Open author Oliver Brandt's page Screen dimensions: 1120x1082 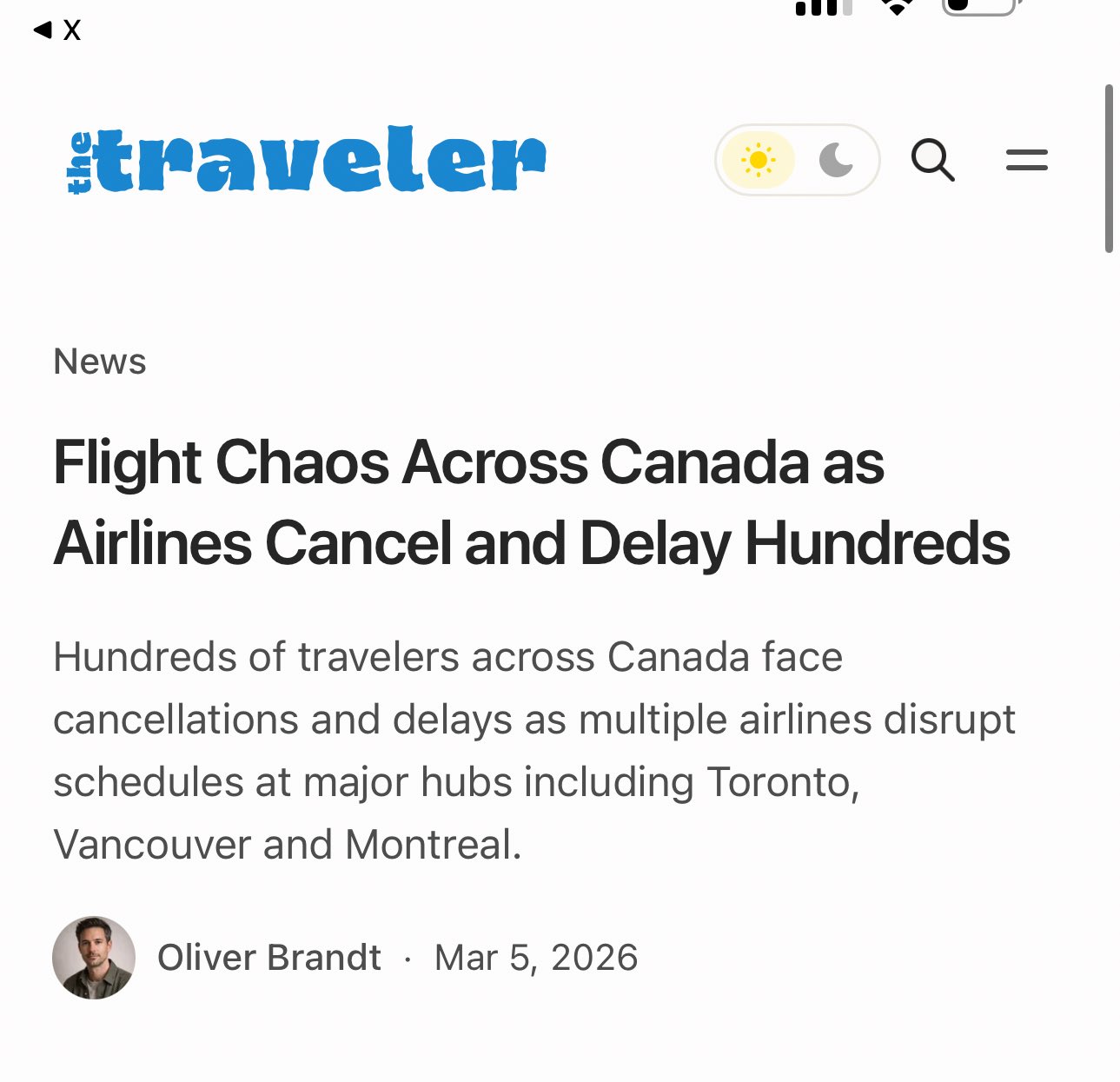tap(268, 958)
